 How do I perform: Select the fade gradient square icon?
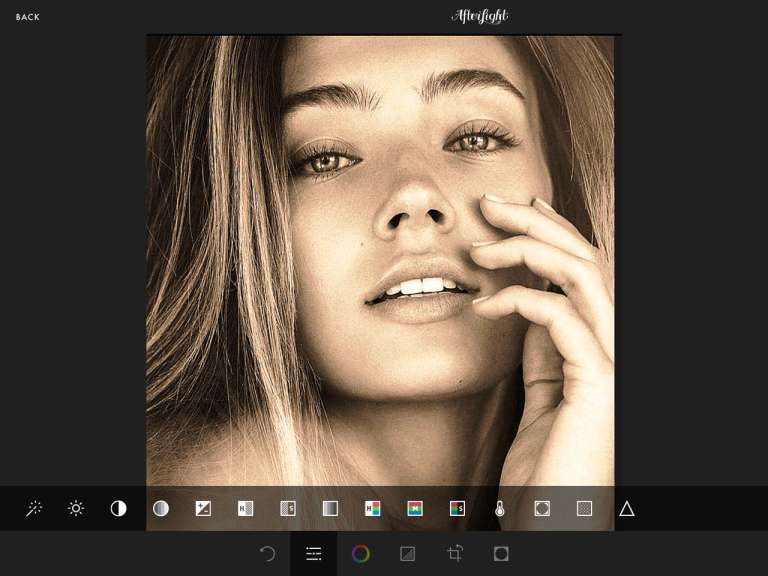(x=330, y=509)
